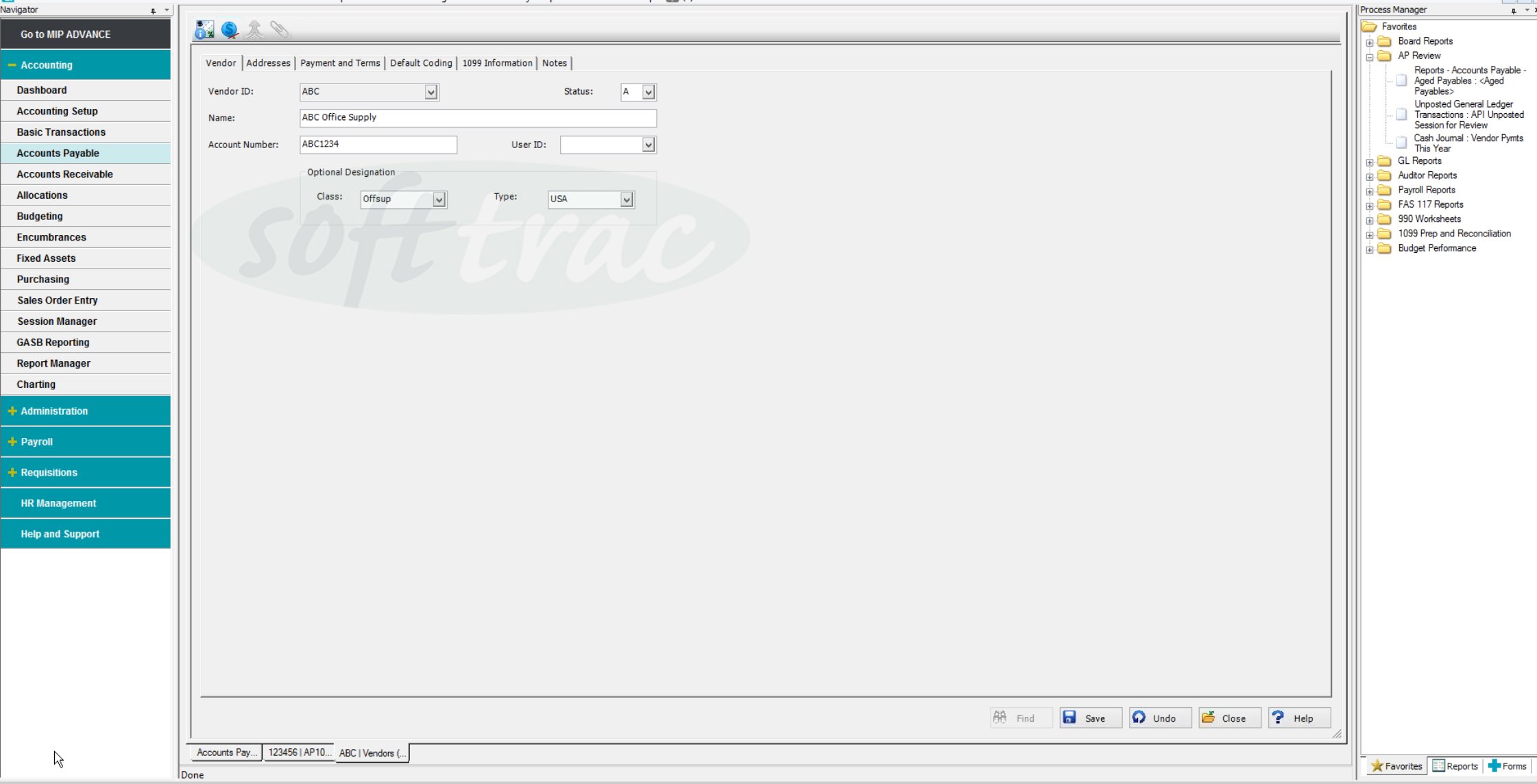Switch to Accounts Pay... bottom window tab
Image resolution: width=1537 pixels, height=784 pixels.
point(226,752)
